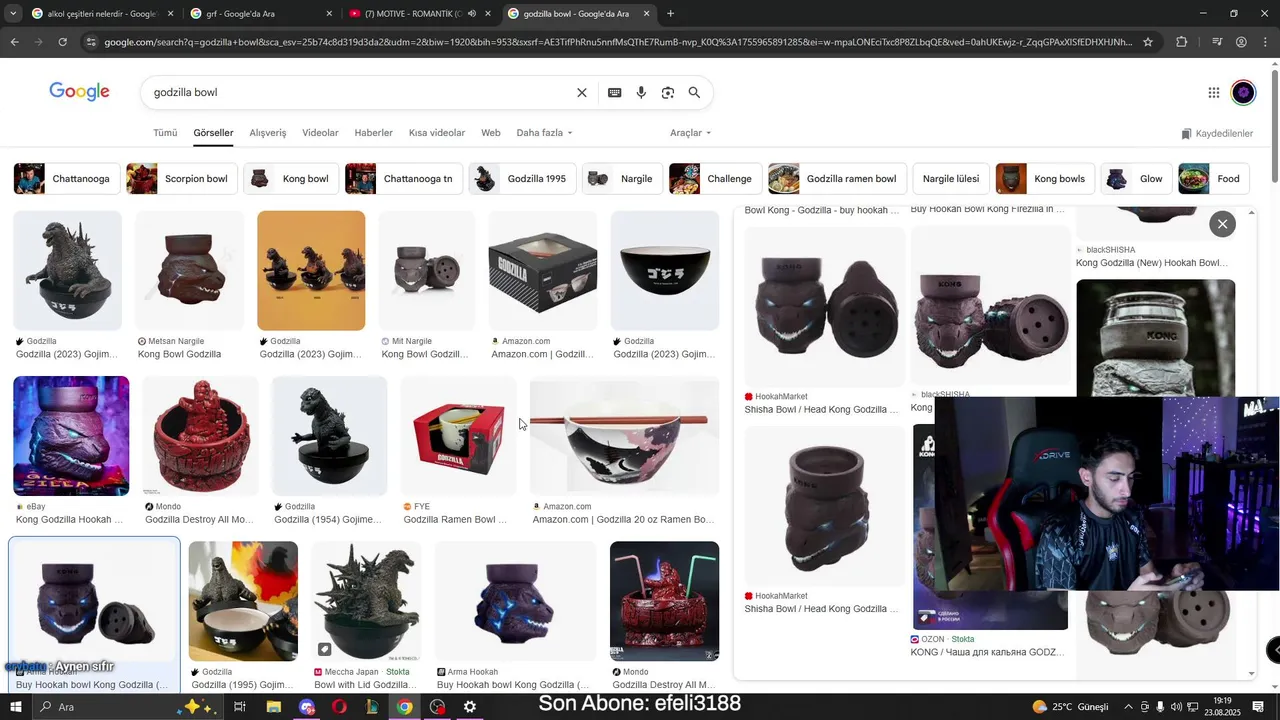Open the Kısa videolar search filter
Image resolution: width=1280 pixels, height=720 pixels.
pyautogui.click(x=437, y=133)
